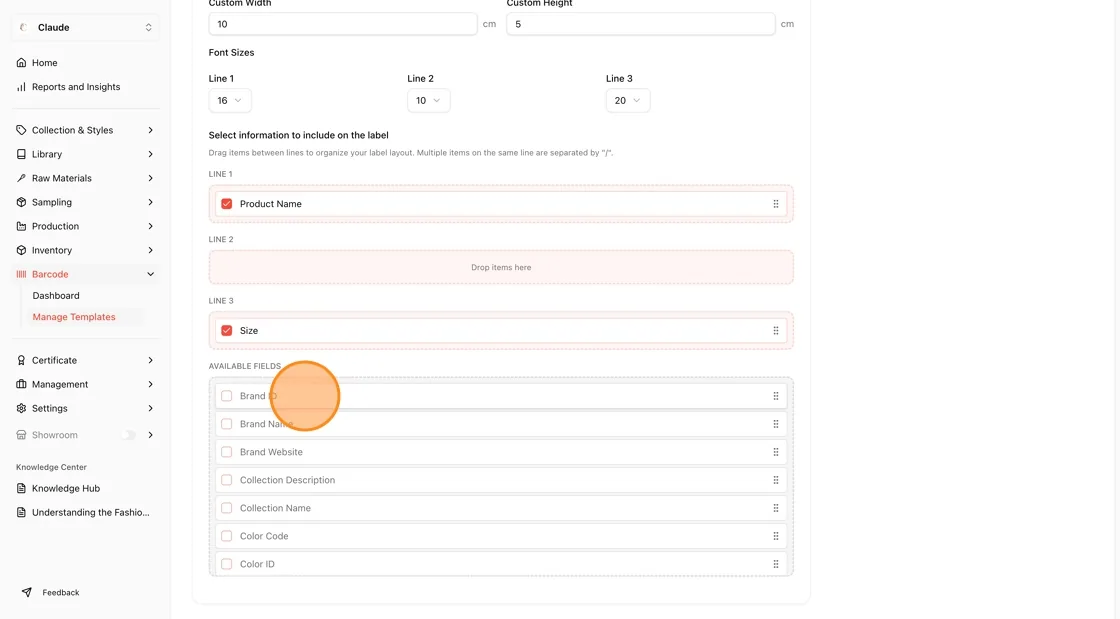Click the Certificate badge icon

pyautogui.click(x=21, y=361)
